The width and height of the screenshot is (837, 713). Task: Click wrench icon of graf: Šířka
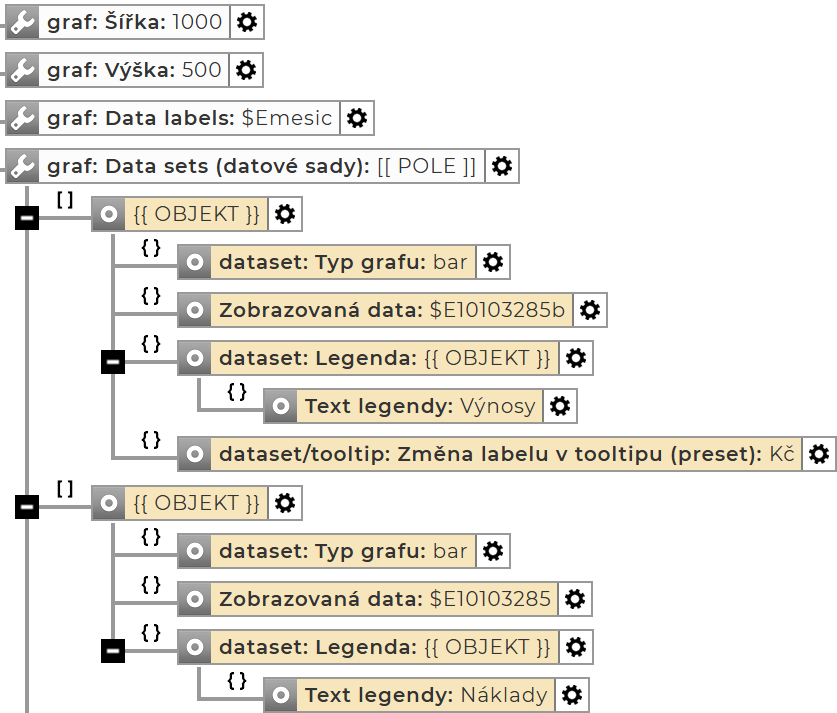tap(22, 22)
